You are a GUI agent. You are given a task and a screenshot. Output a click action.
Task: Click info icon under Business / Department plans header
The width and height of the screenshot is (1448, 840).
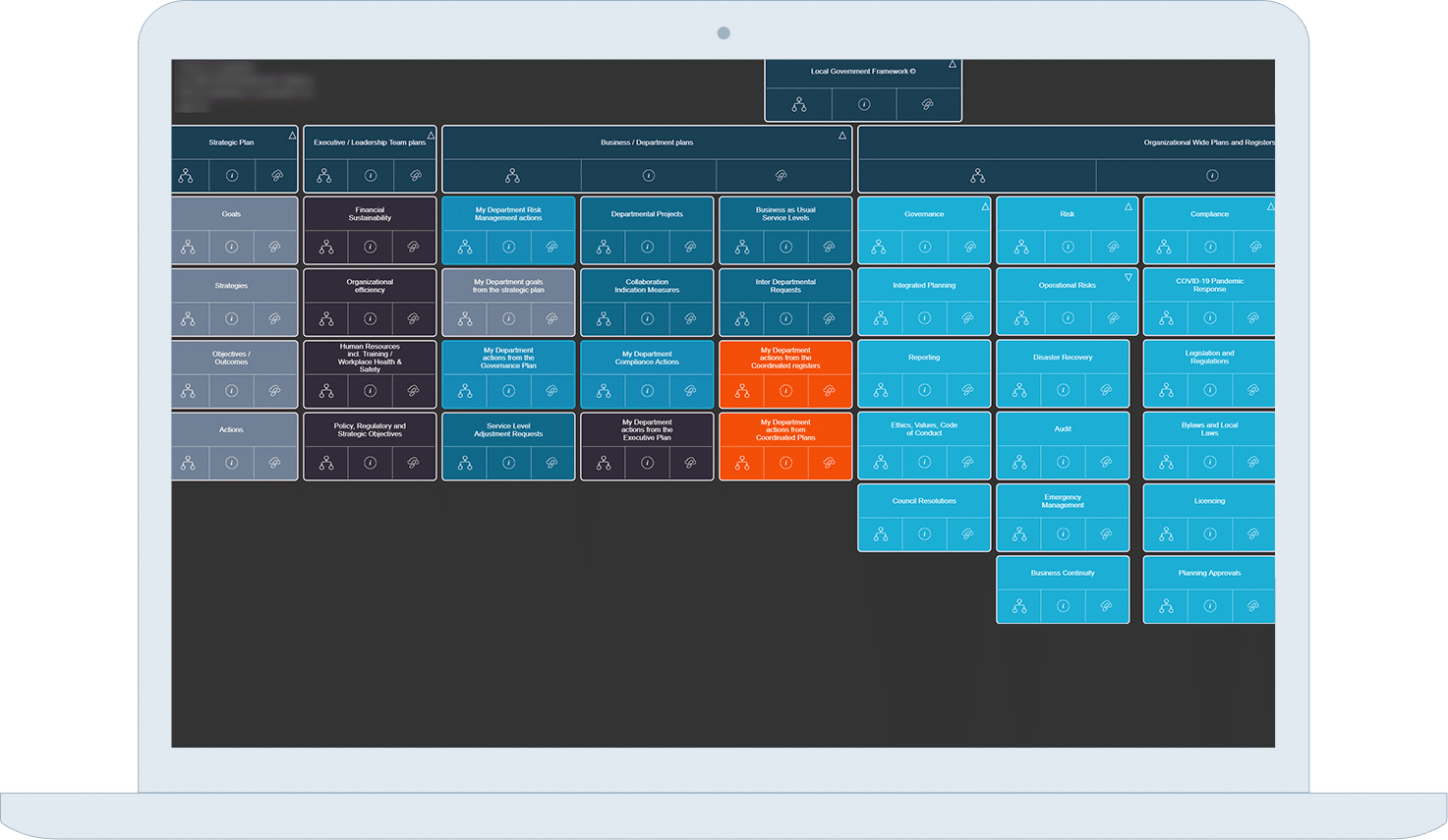(x=649, y=176)
